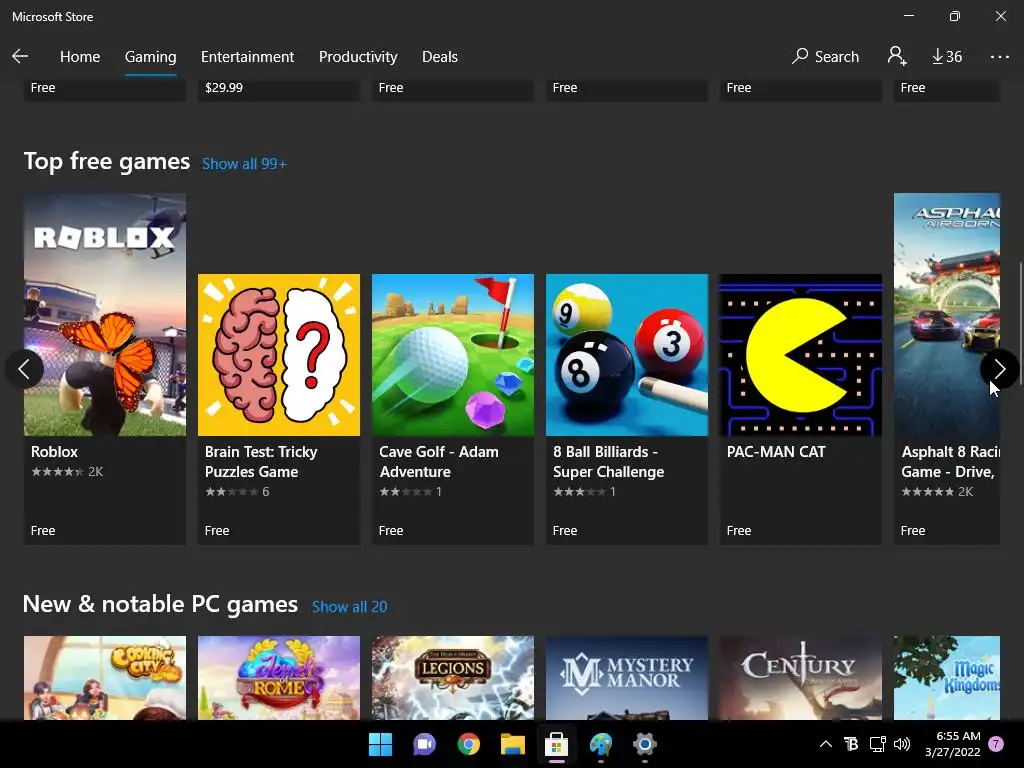Show the previous top free games with left chevron
Screen dimensions: 1024x768
click(24, 369)
